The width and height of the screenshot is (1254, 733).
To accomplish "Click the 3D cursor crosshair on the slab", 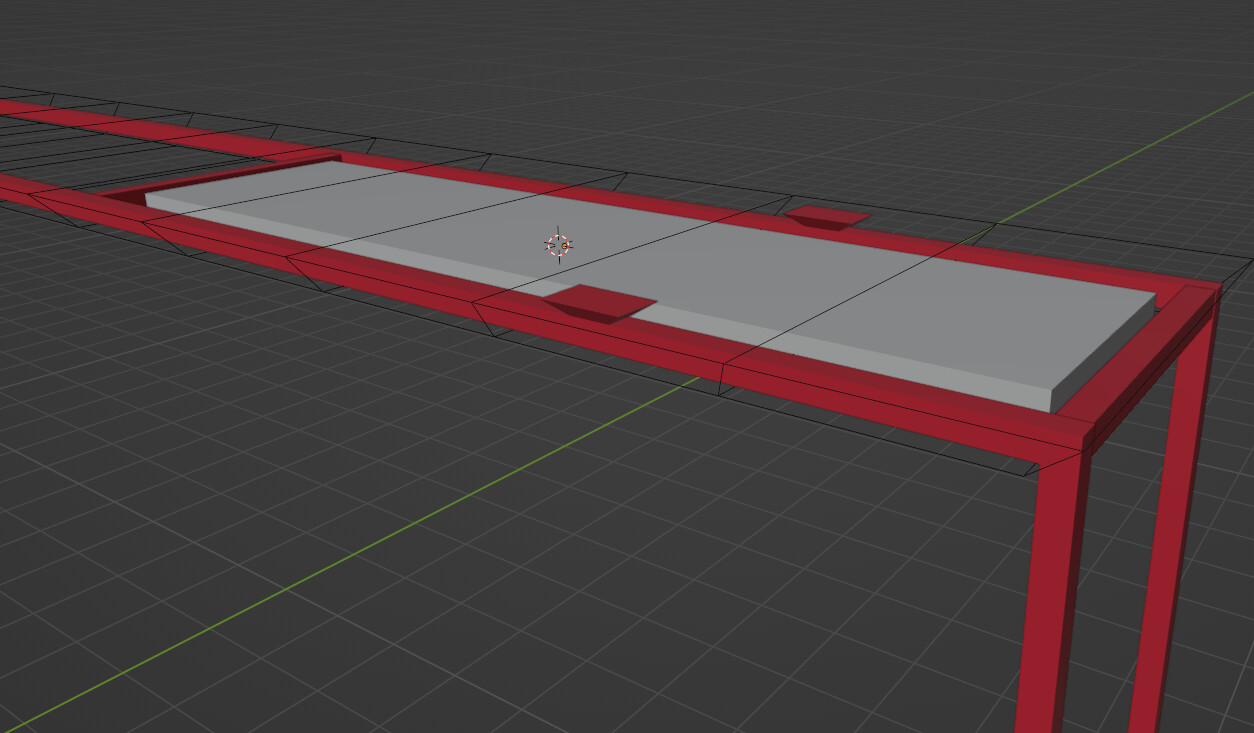I will point(558,245).
